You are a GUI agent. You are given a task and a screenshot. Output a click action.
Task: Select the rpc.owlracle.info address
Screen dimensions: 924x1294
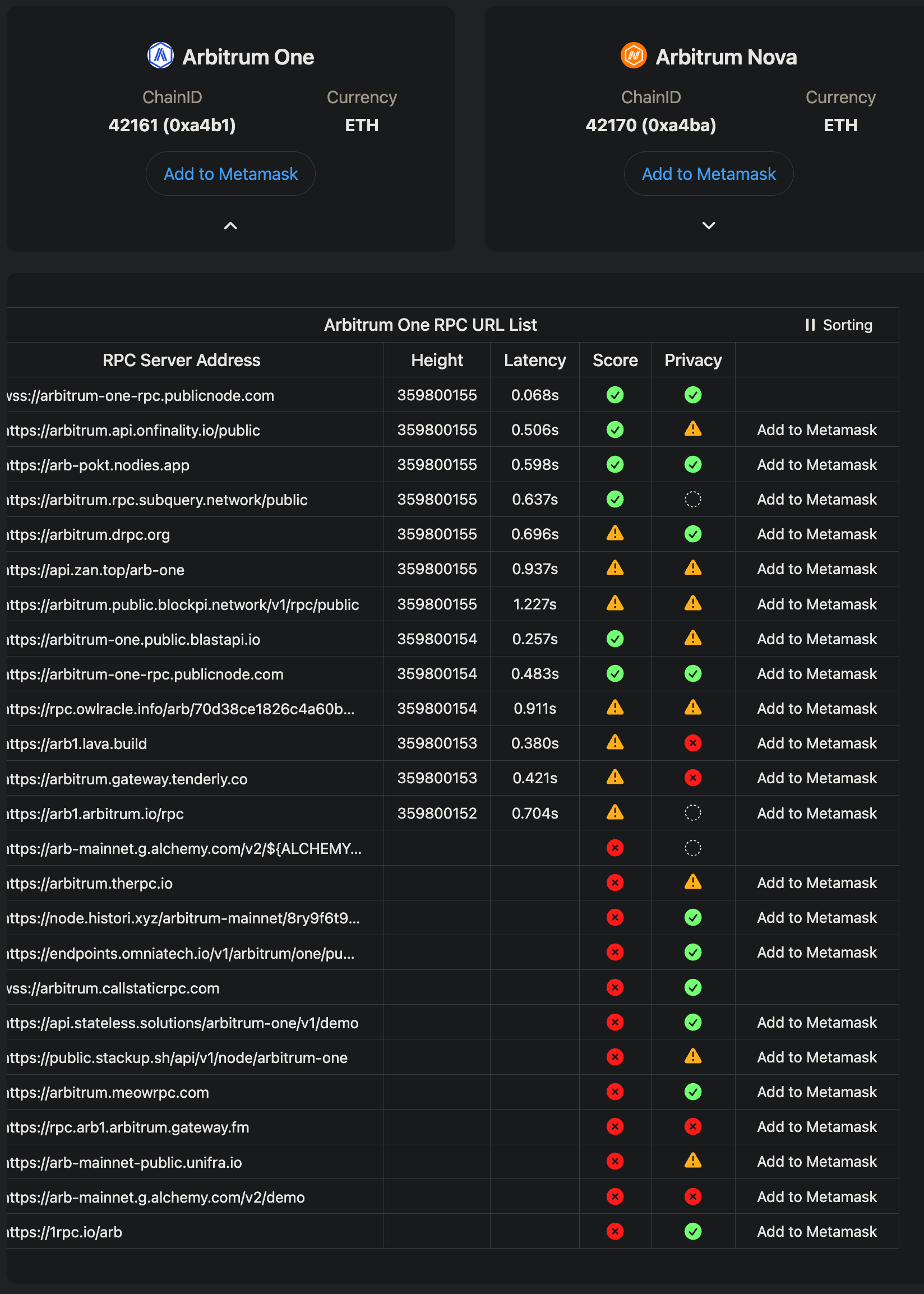pos(181,709)
